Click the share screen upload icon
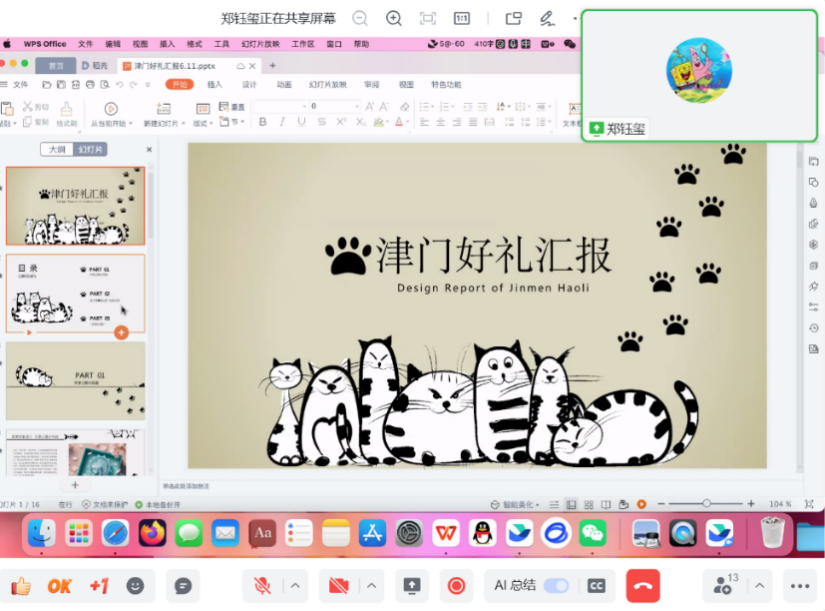825x611 pixels. coord(411,586)
